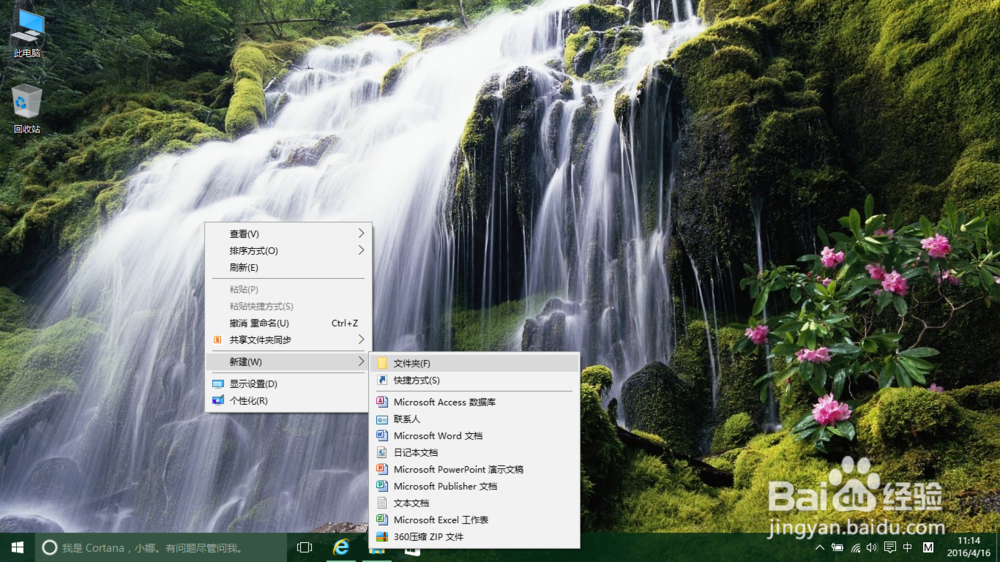Choose 刷新(E) from the context menu
This screenshot has height=562, width=1000.
point(288,267)
